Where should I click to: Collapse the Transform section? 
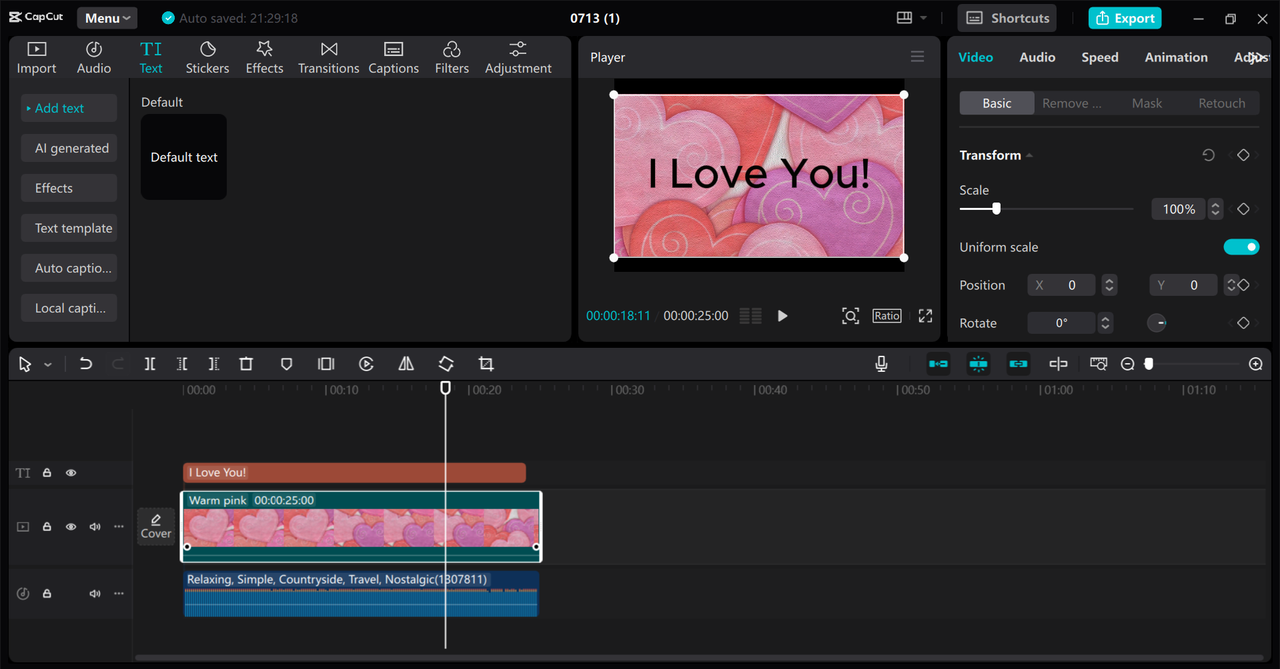pos(1030,156)
